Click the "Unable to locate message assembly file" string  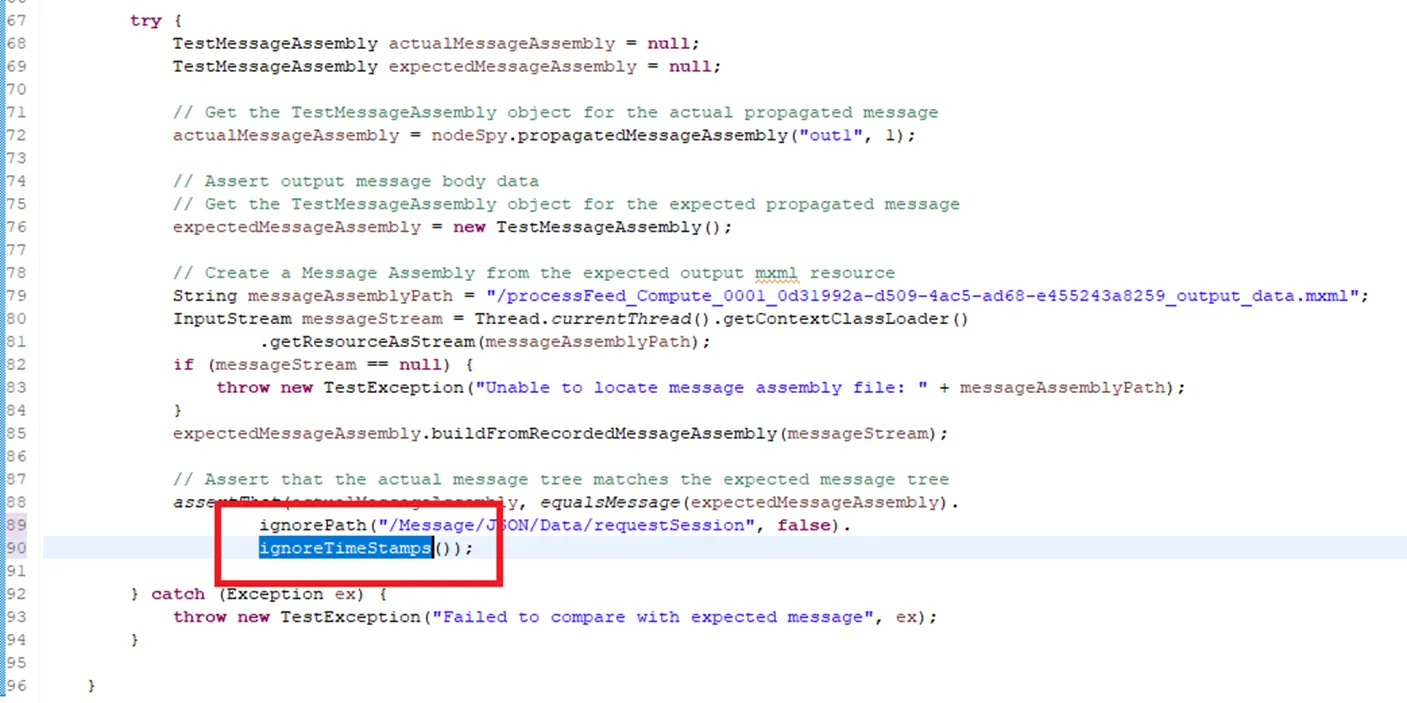(701, 388)
